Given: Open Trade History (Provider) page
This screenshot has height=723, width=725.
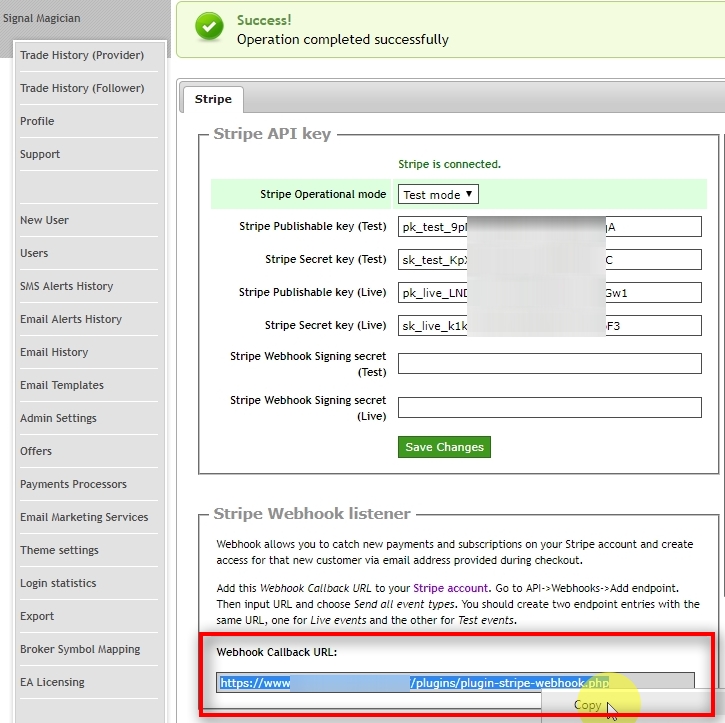Looking at the screenshot, I should (x=82, y=55).
